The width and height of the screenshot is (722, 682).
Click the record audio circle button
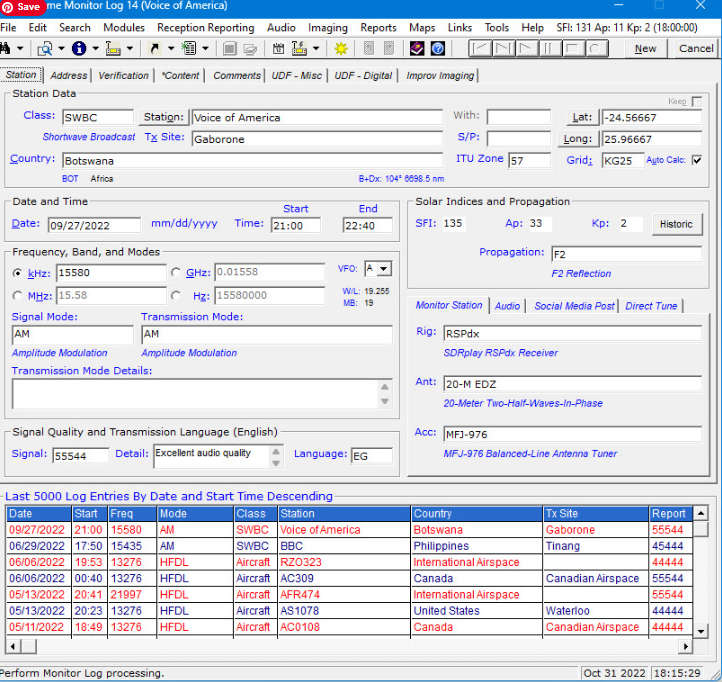coord(596,48)
